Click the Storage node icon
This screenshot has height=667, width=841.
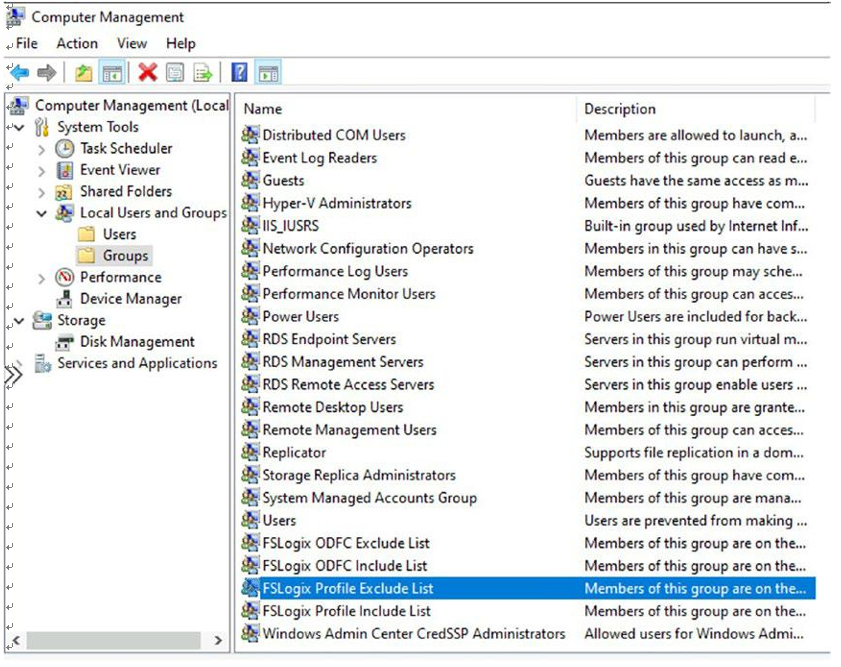click(x=42, y=320)
